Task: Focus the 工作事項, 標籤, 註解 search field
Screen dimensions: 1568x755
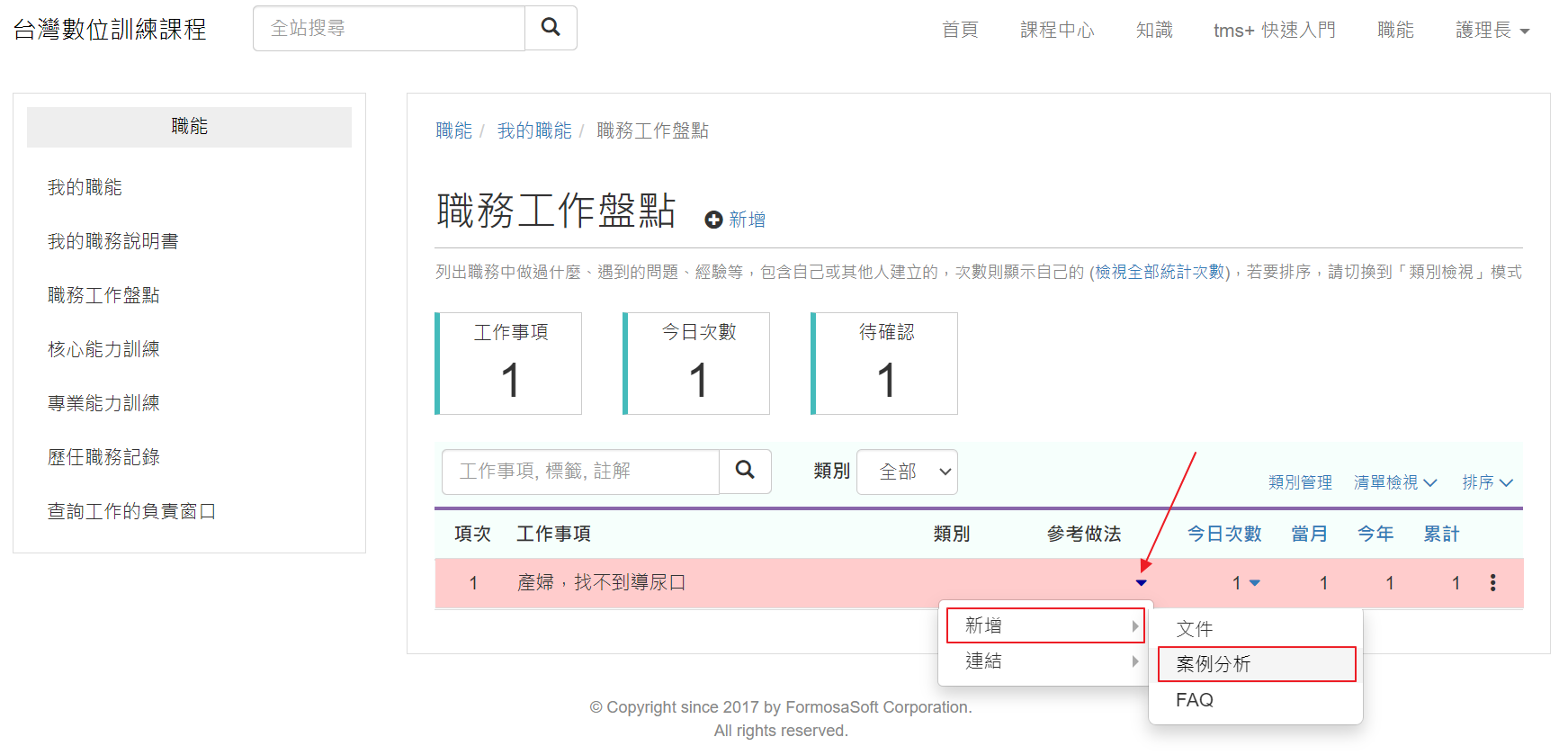Action: coord(580,472)
